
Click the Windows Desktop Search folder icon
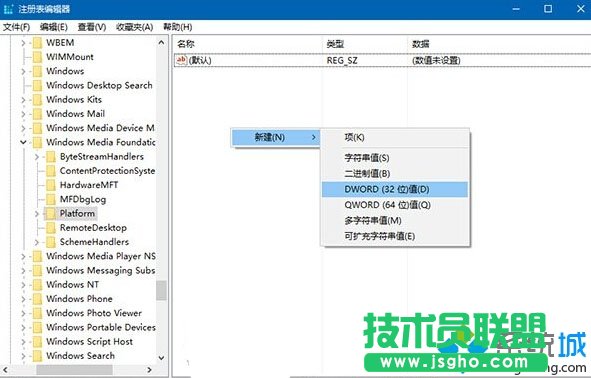[x=37, y=86]
